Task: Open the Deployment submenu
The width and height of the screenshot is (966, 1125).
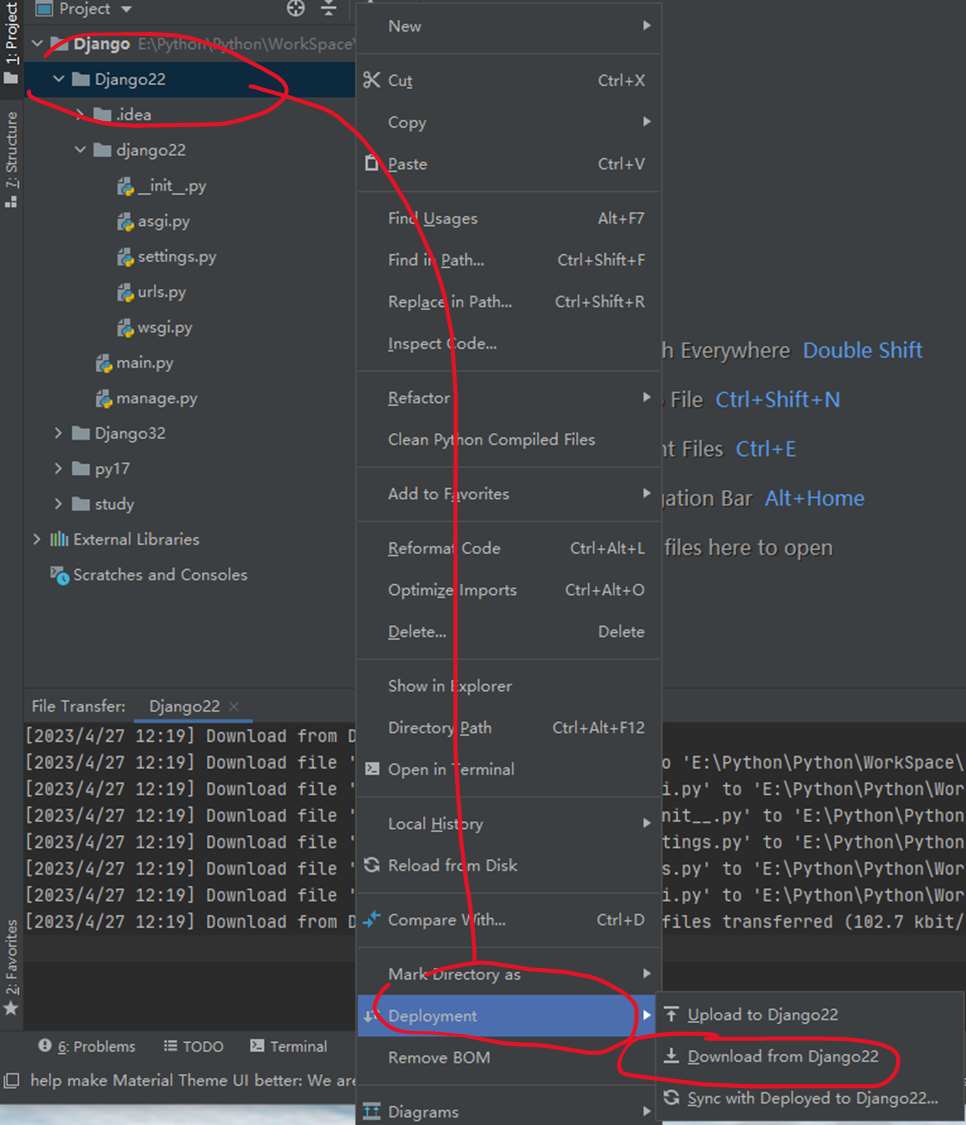Action: click(509, 1016)
